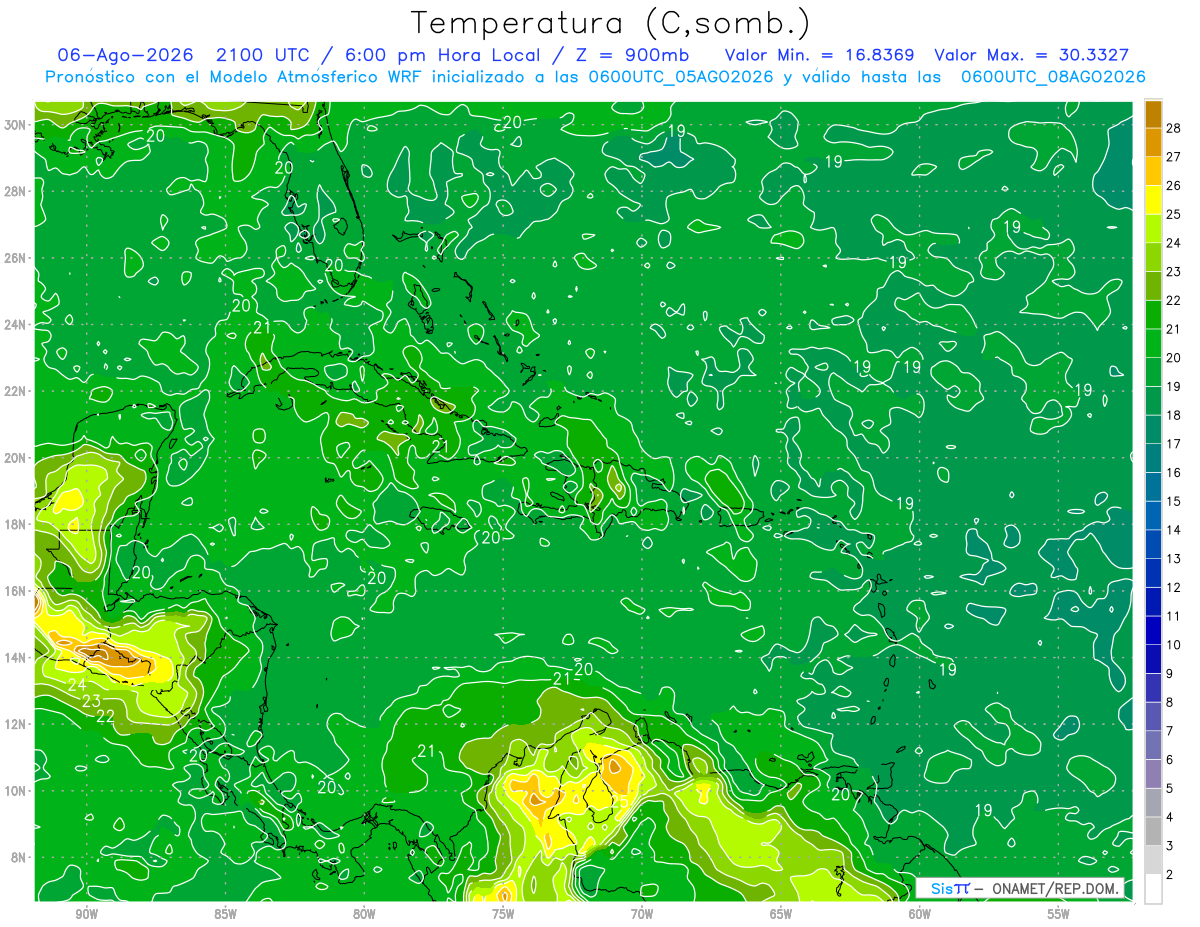Click latitude axis label "30N"

click(x=15, y=125)
